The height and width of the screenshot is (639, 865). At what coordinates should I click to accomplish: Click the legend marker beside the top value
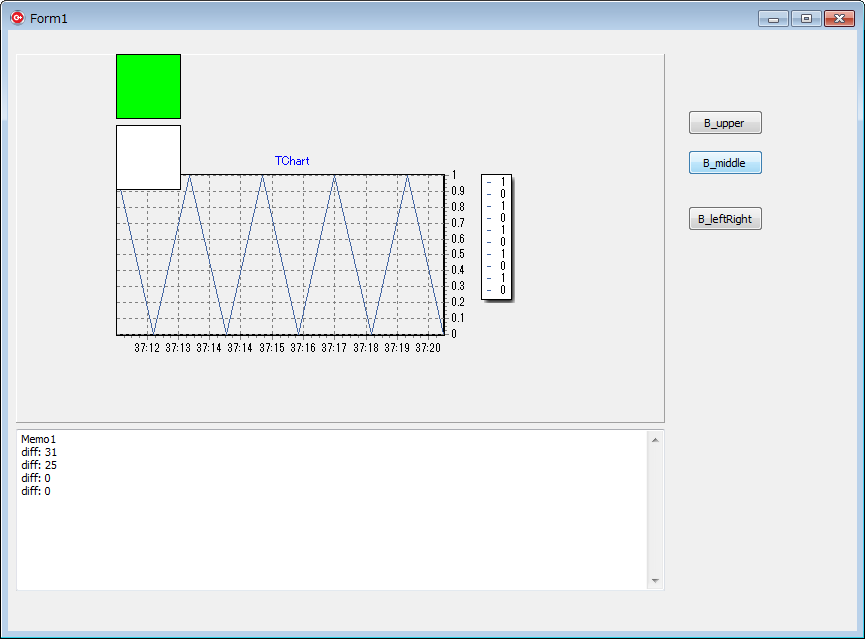[x=489, y=181]
